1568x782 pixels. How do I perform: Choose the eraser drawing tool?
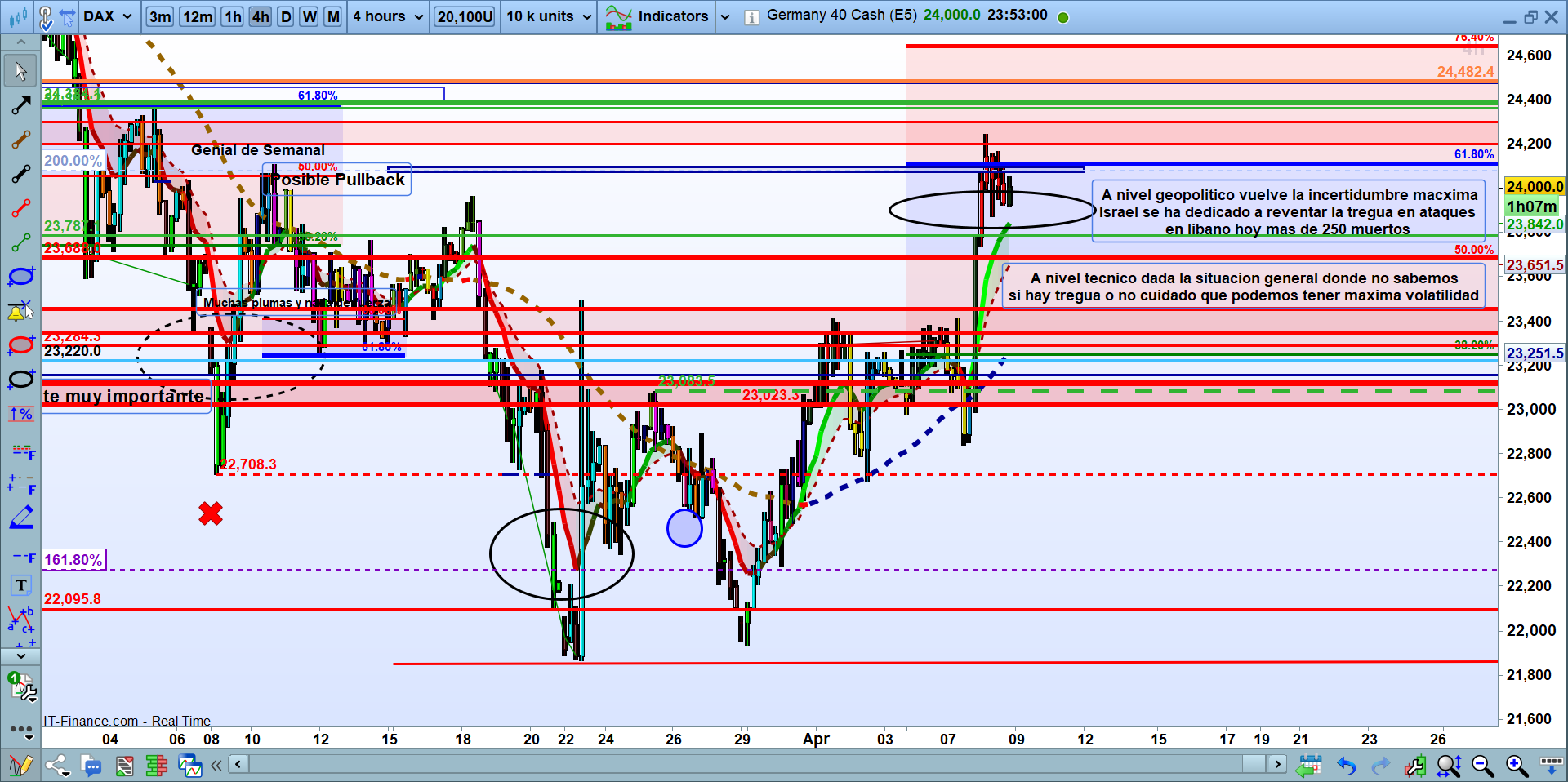[x=21, y=517]
